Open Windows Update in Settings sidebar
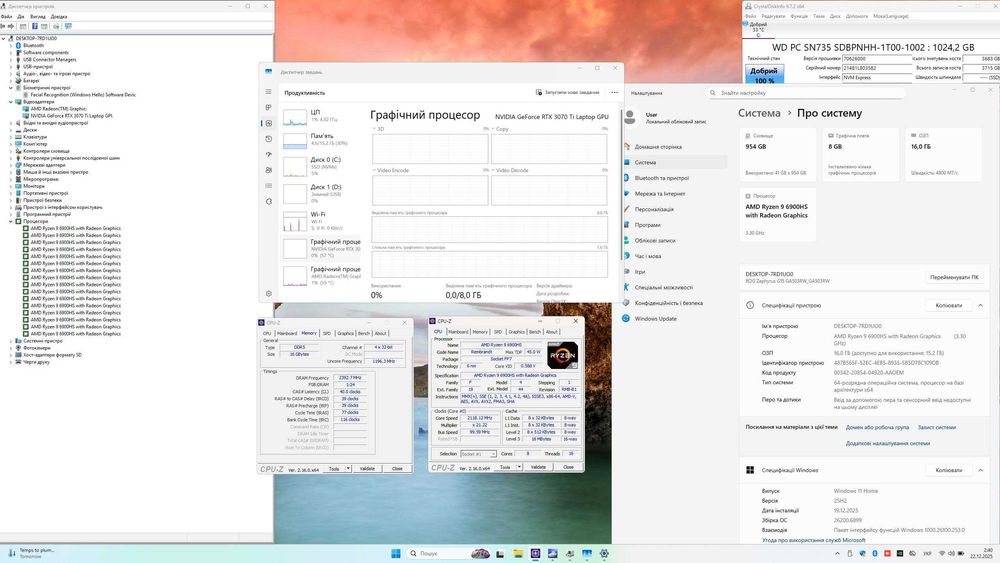The width and height of the screenshot is (1000, 563). click(x=655, y=318)
